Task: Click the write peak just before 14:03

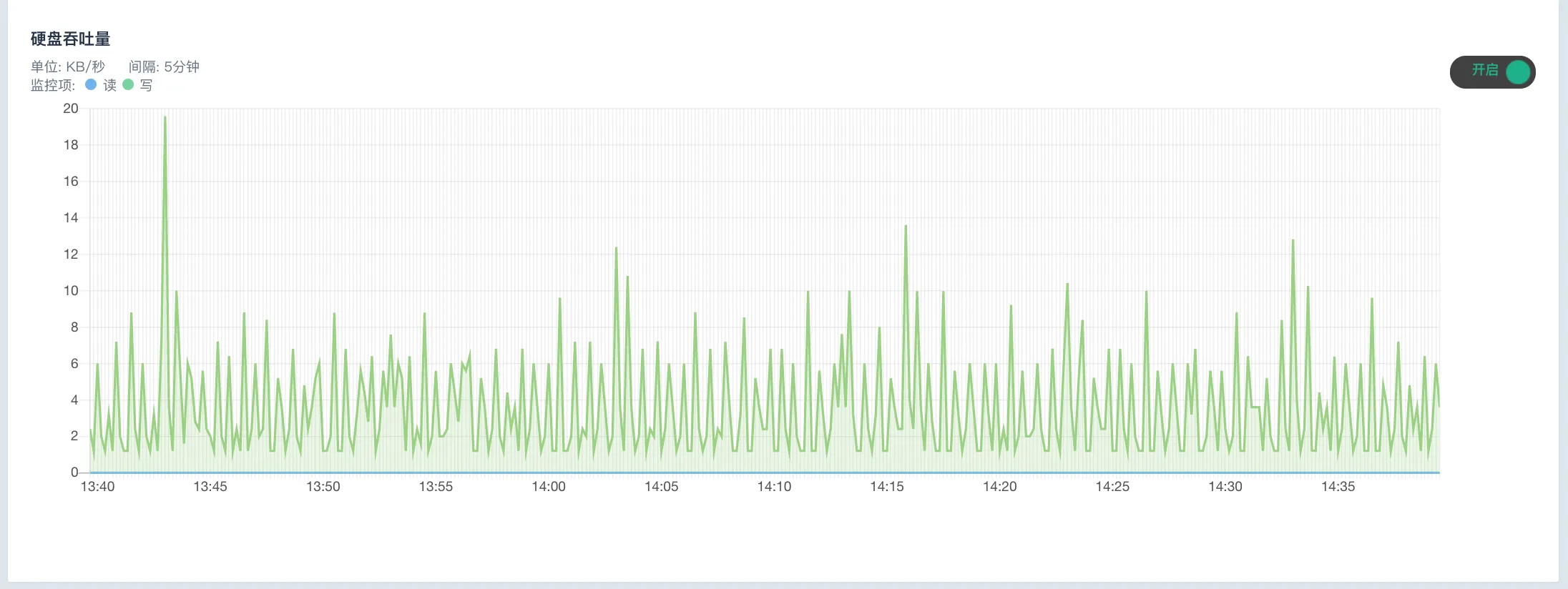Action: point(616,249)
